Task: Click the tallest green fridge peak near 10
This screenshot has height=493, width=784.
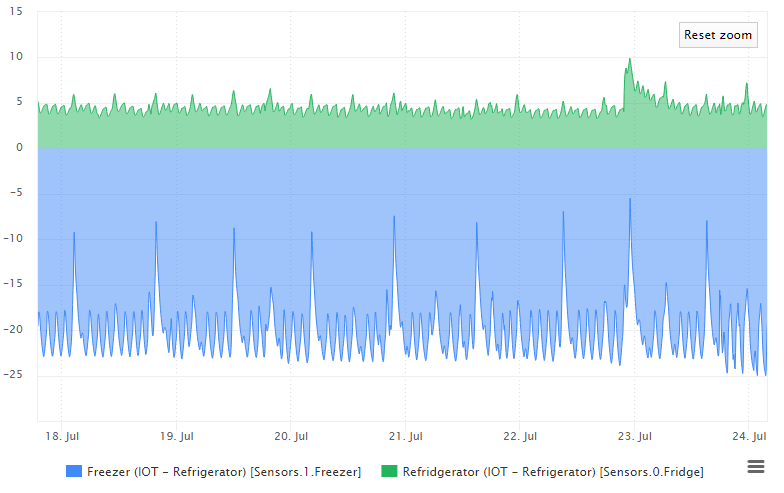Action: (630, 59)
